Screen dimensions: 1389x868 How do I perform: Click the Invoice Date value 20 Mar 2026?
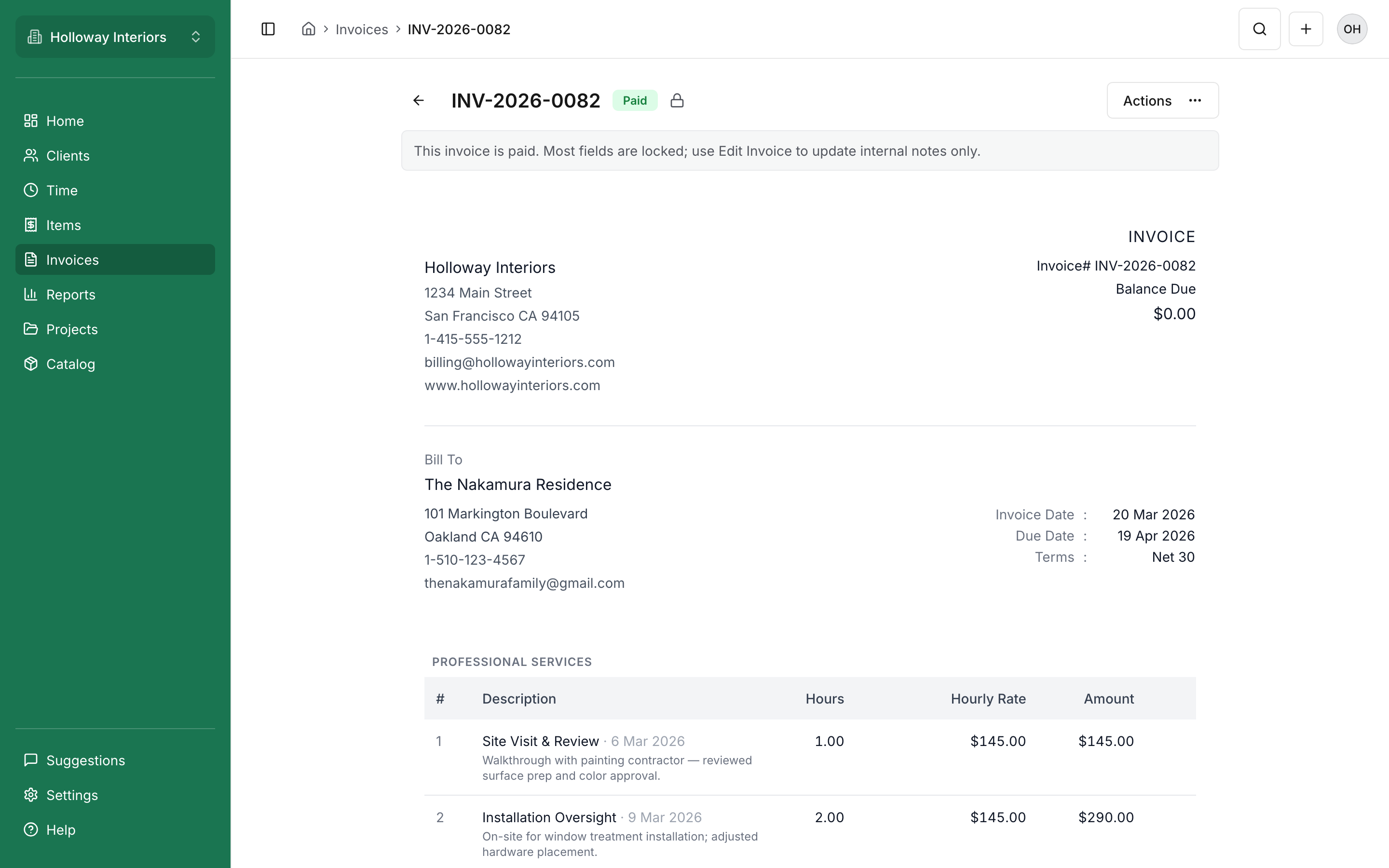click(x=1154, y=515)
